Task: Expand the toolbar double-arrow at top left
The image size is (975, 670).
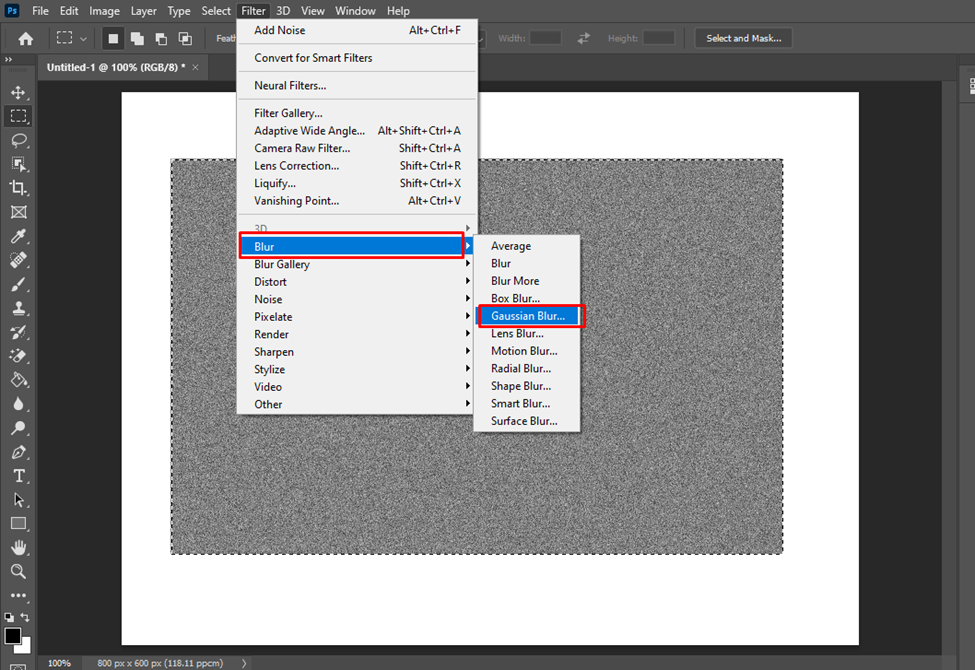Action: pos(9,60)
